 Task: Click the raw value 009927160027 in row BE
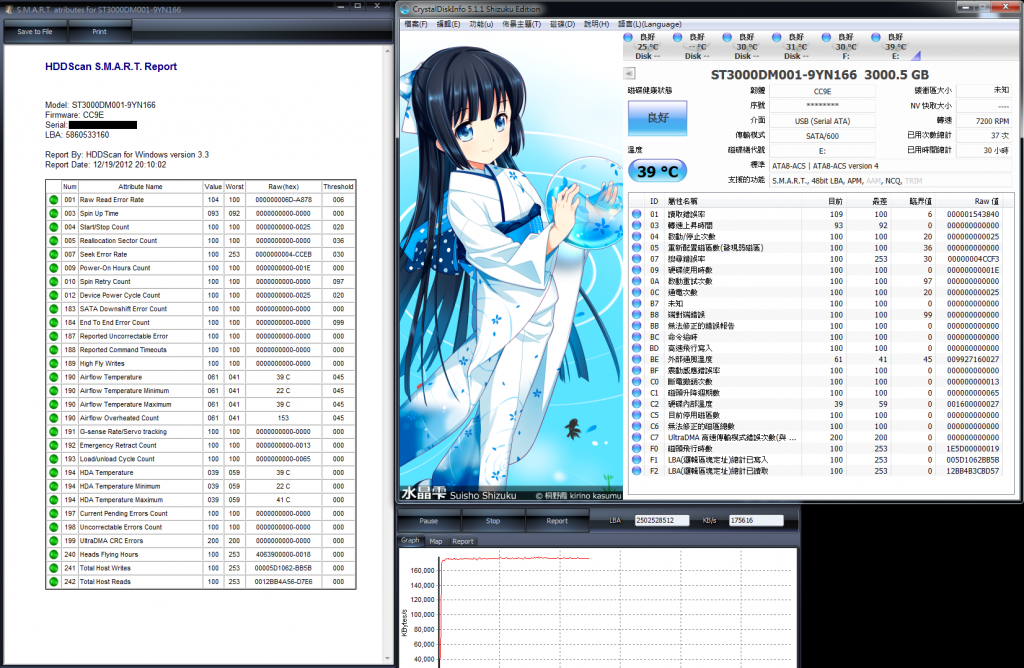(973, 359)
